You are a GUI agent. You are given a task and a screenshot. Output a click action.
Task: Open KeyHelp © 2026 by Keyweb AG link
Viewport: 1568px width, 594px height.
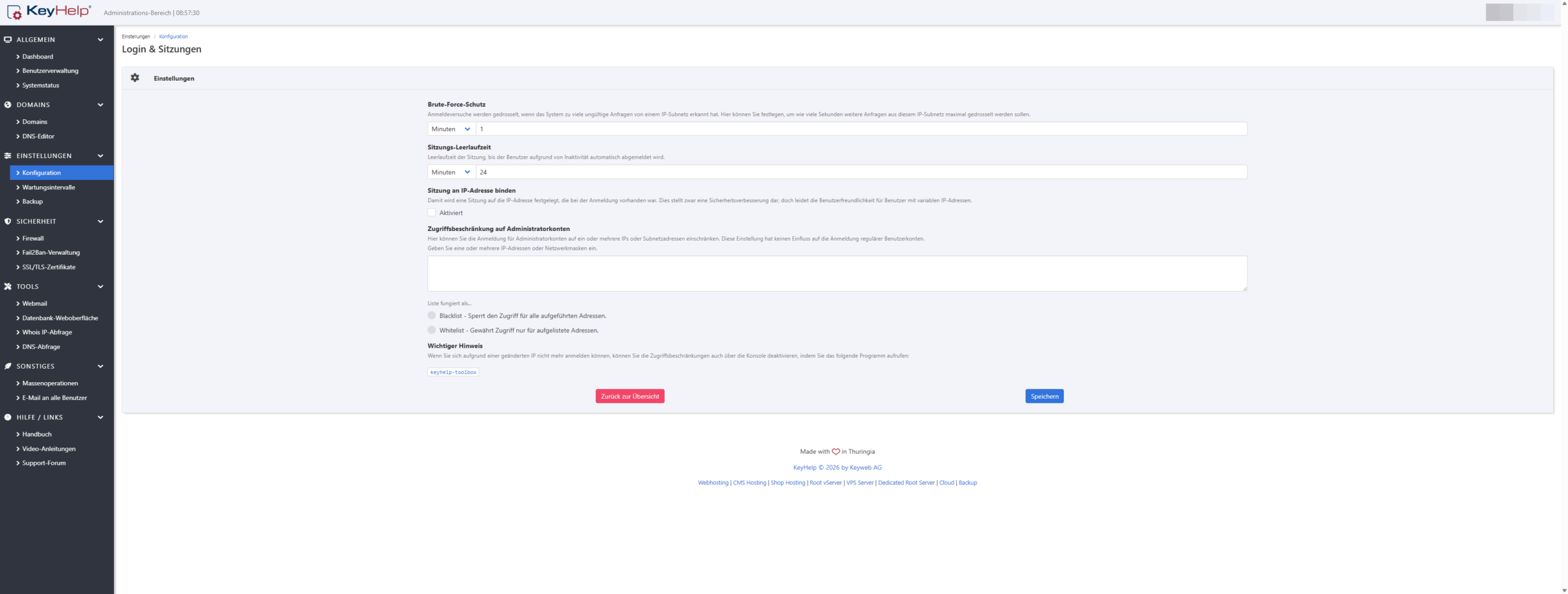pyautogui.click(x=837, y=468)
